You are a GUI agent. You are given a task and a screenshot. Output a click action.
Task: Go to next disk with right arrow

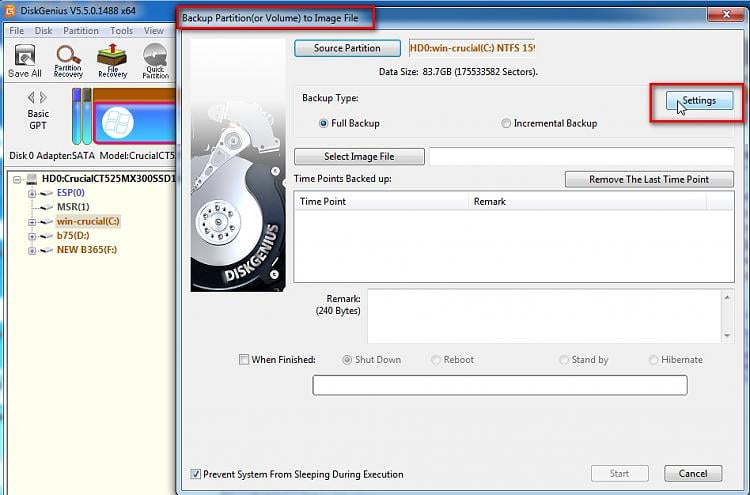[x=44, y=98]
